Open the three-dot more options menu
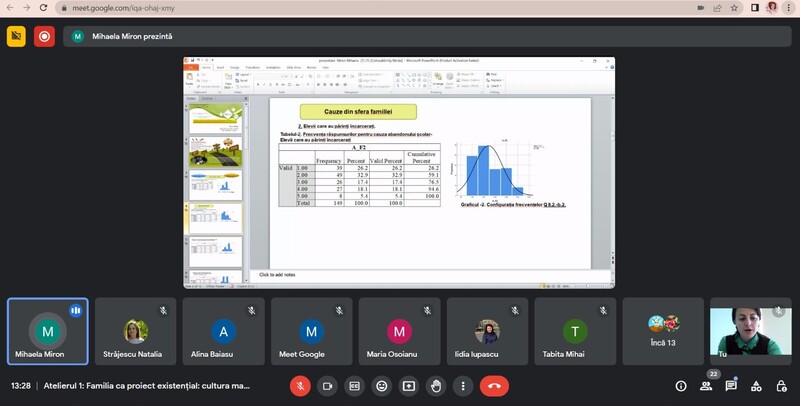This screenshot has width=800, height=406. [462, 385]
